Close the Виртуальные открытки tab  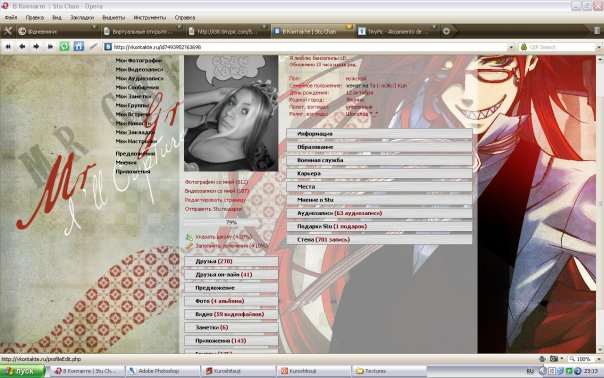179,27
